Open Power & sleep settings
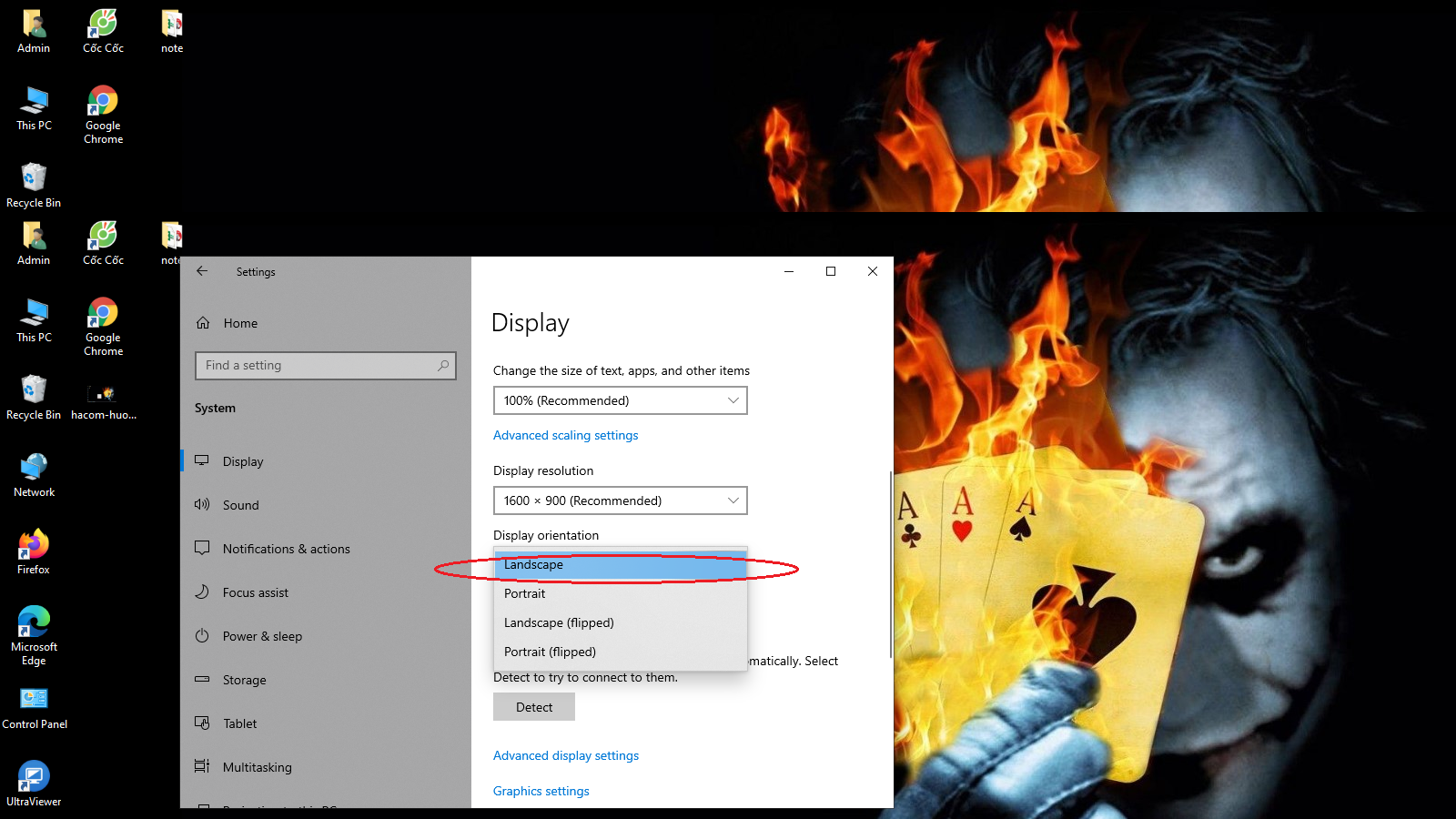The height and width of the screenshot is (819, 1456). click(x=262, y=636)
